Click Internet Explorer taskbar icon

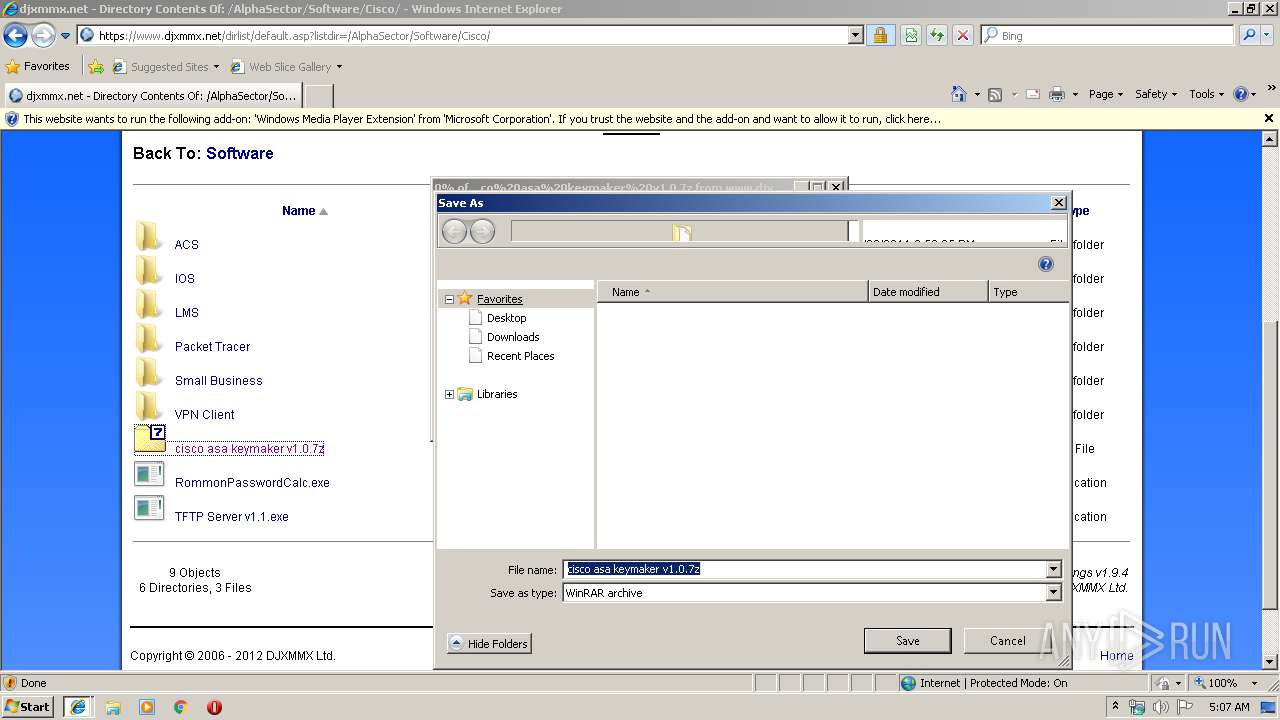(x=77, y=707)
